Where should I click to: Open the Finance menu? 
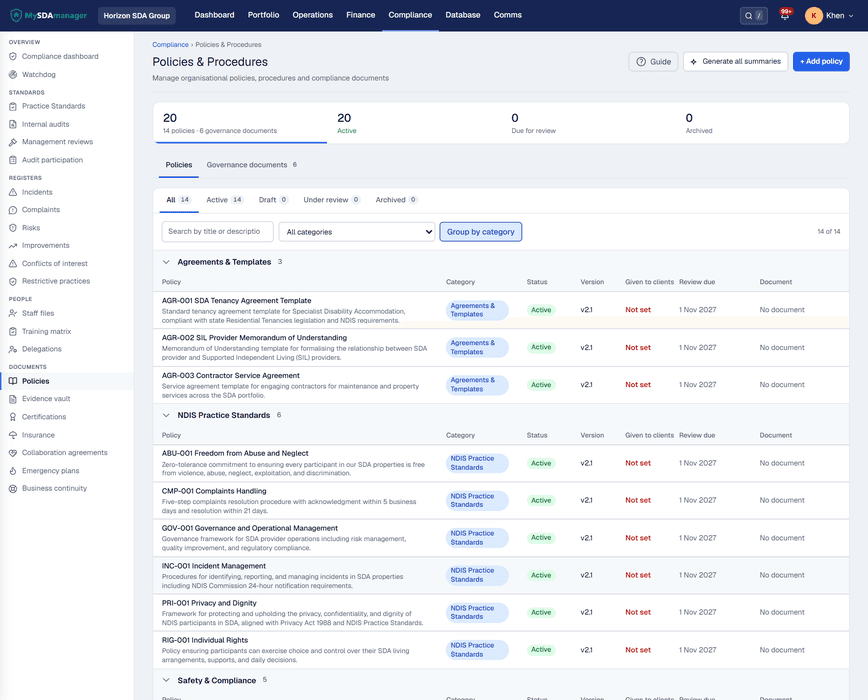tap(361, 15)
